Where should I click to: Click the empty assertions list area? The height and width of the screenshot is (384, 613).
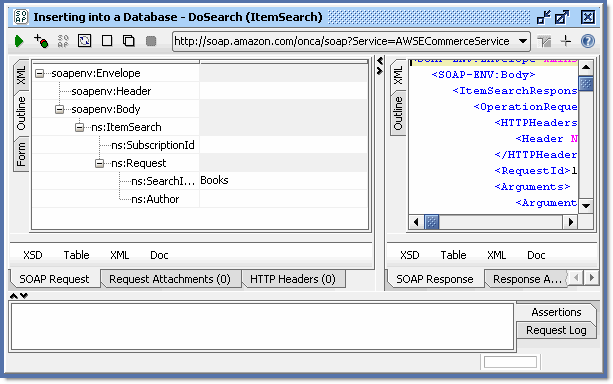pos(262,327)
